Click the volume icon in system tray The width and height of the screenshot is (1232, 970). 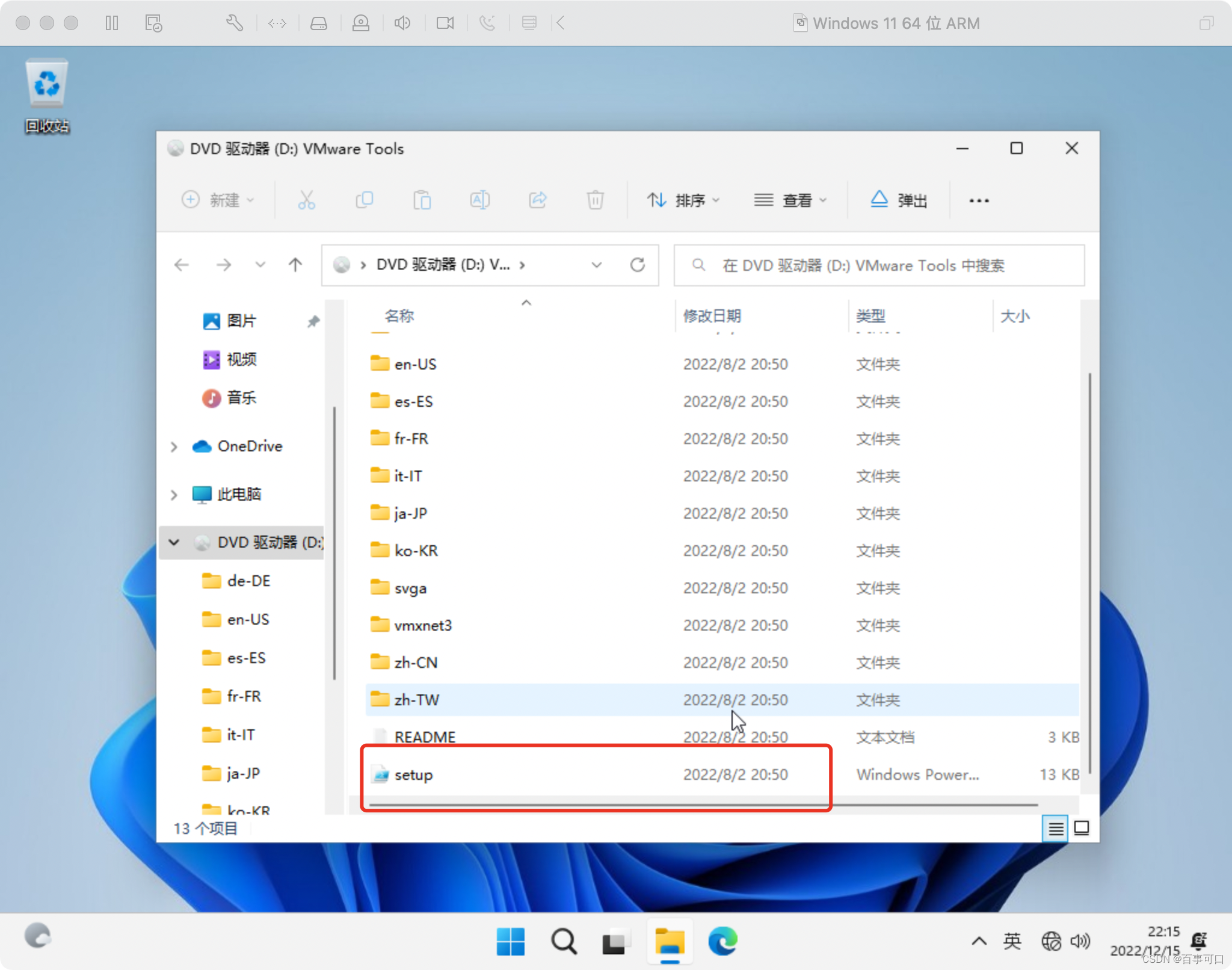click(x=1080, y=941)
